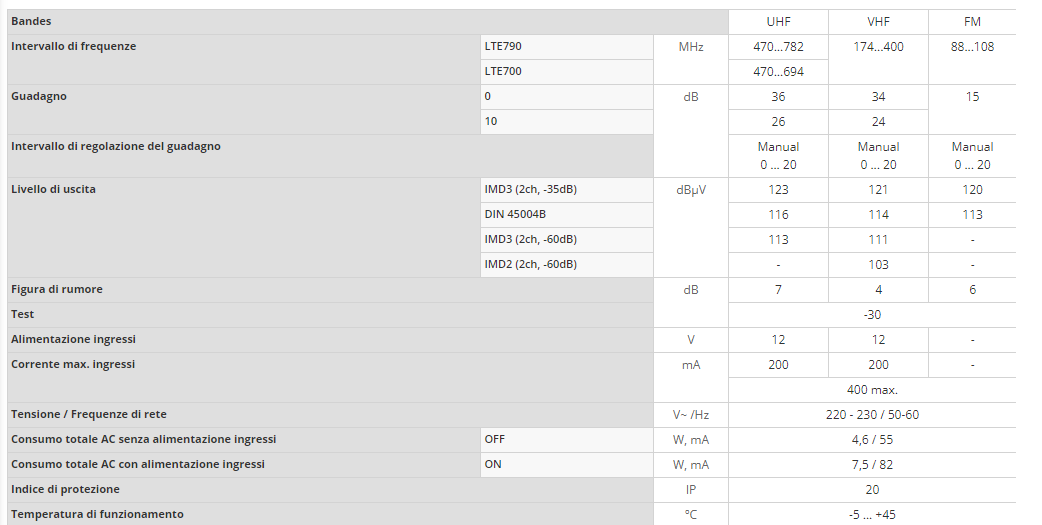Select the 174...400 VHF frequency value

[x=878, y=46]
